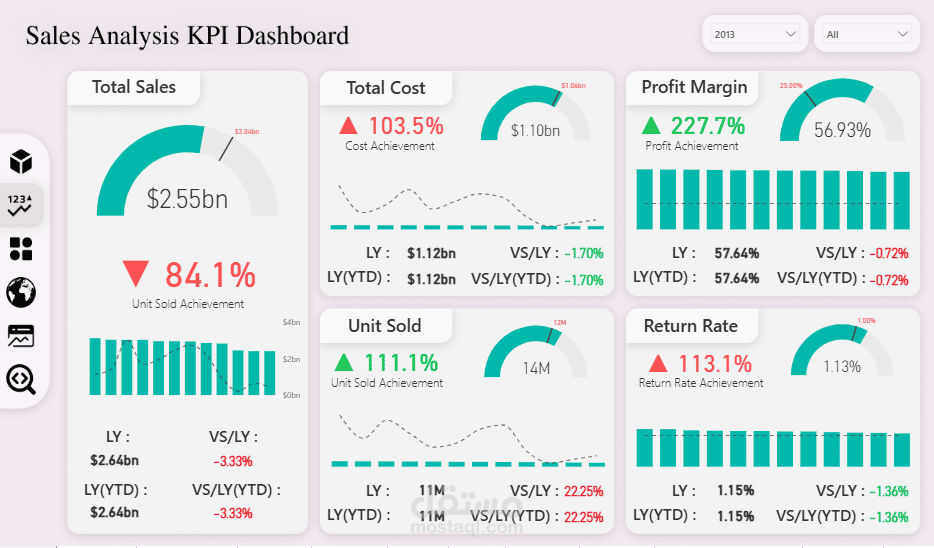Click the red up triangle beside 103.5%
The height and width of the screenshot is (548, 934).
(348, 126)
